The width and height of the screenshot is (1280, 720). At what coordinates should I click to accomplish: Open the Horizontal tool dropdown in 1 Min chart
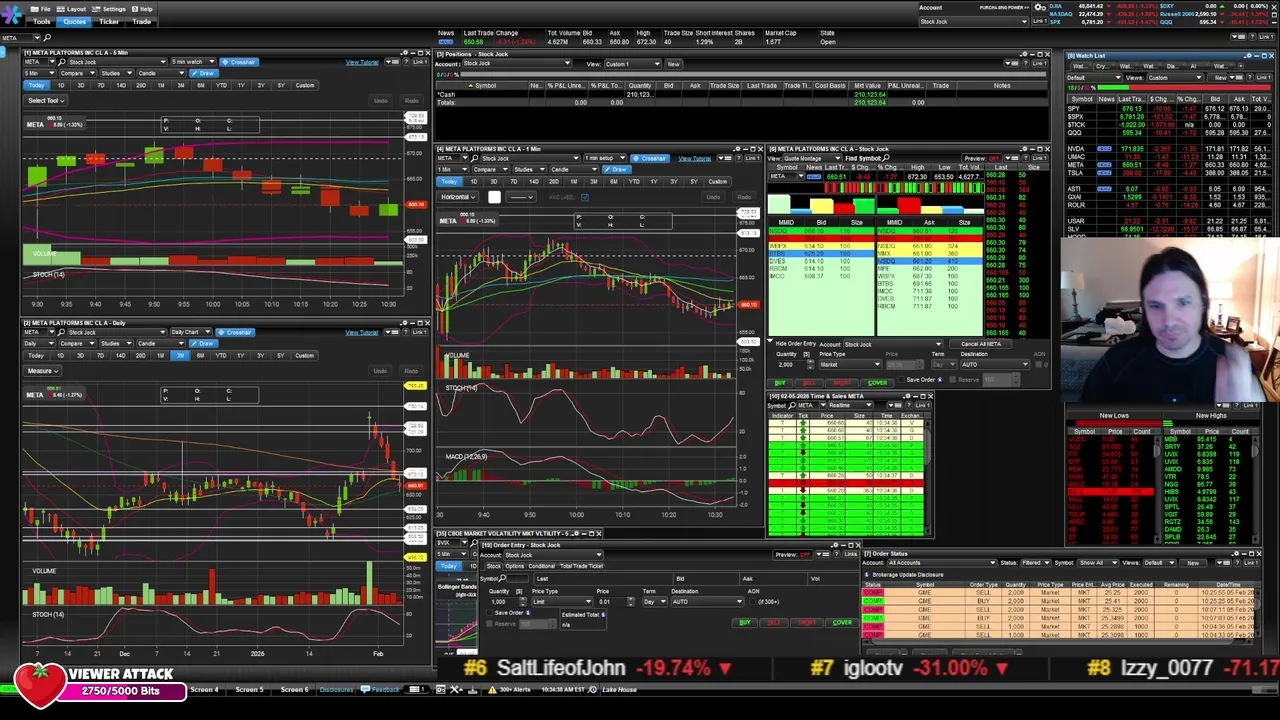458,197
